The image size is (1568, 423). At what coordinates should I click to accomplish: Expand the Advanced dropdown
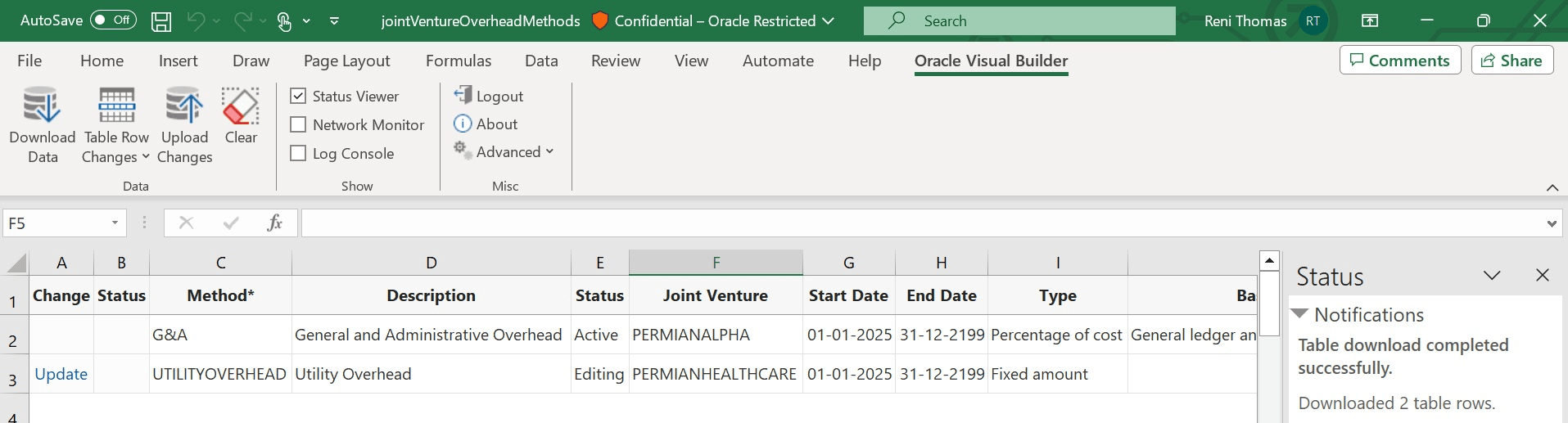pyautogui.click(x=504, y=152)
